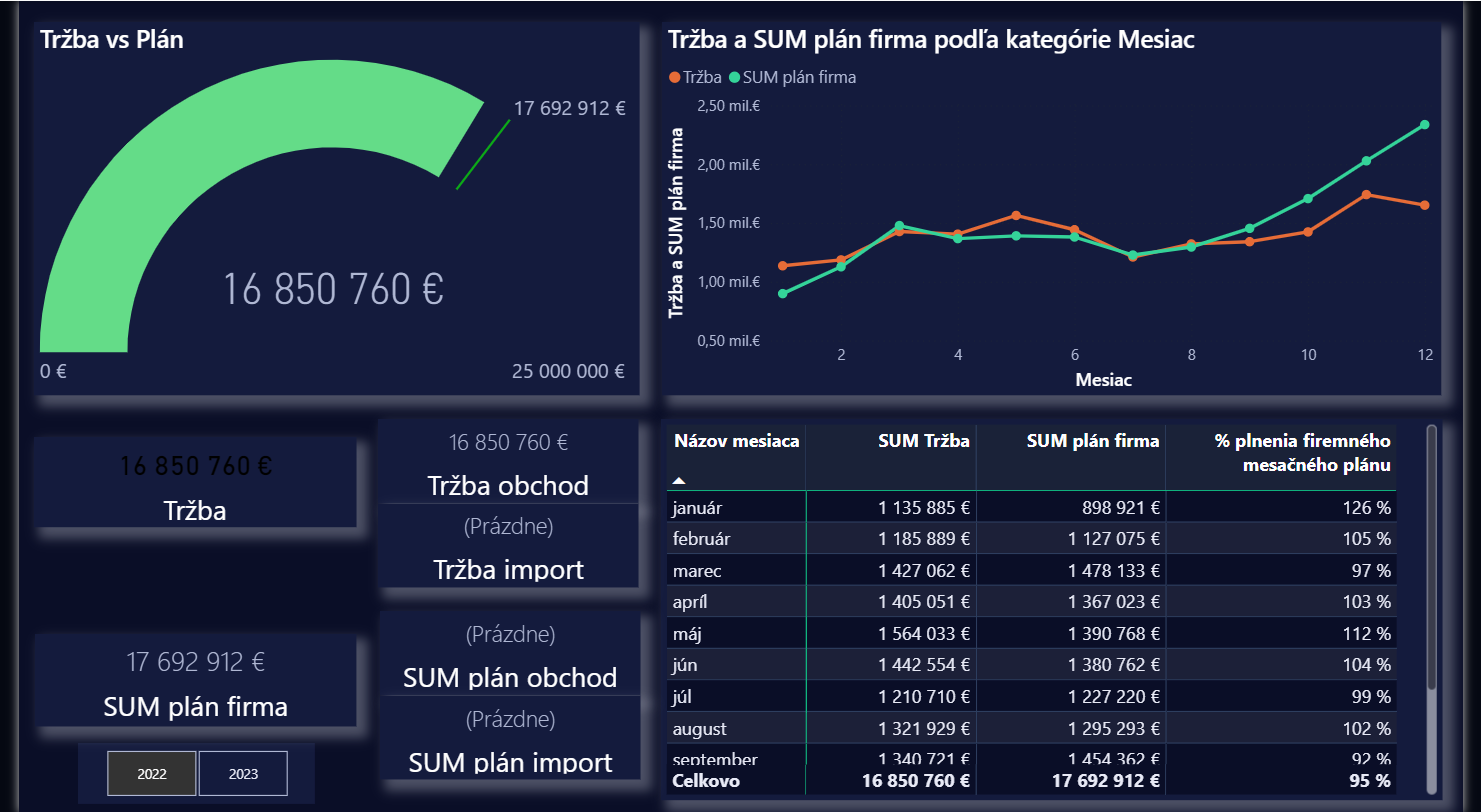Screen dimensions: 1481x812
Task: Select the január row in table
Action: (x=1032, y=507)
